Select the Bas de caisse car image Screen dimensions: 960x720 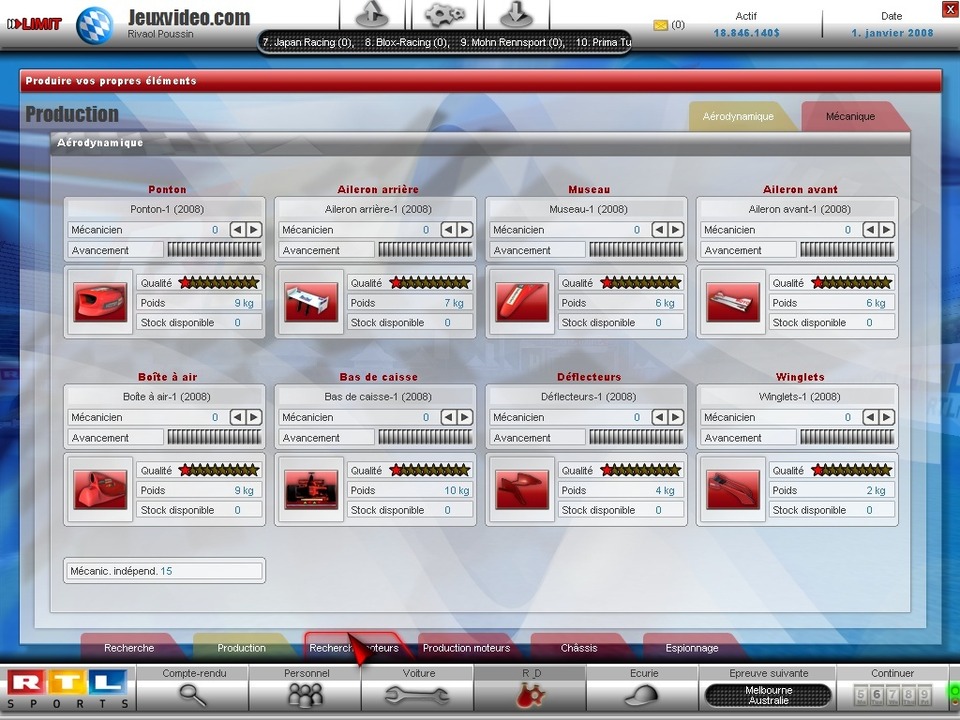pyautogui.click(x=311, y=490)
